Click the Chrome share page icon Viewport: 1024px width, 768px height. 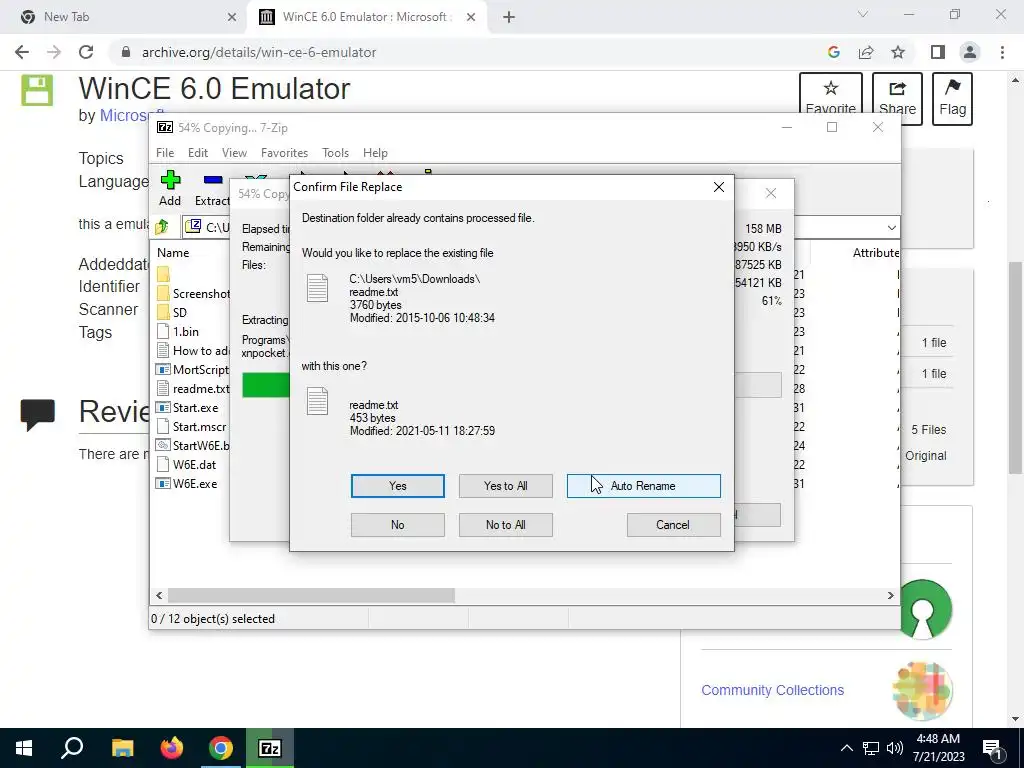(x=866, y=52)
